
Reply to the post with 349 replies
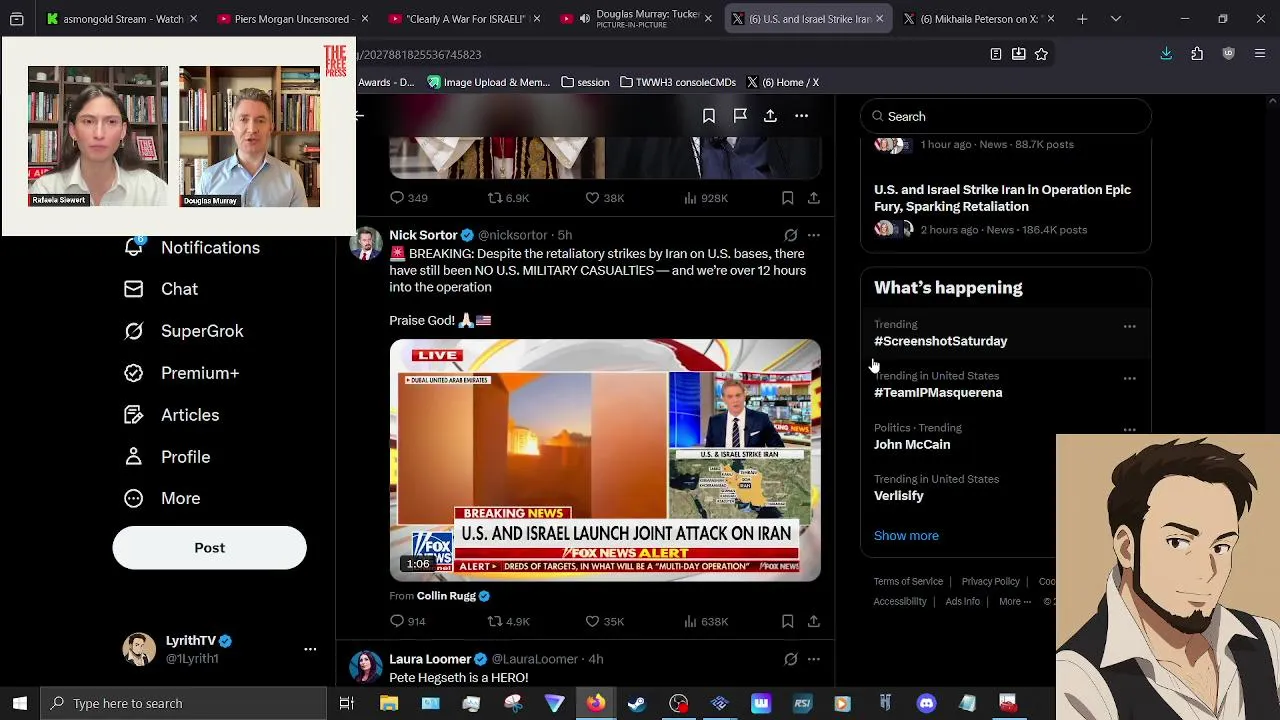(x=408, y=198)
